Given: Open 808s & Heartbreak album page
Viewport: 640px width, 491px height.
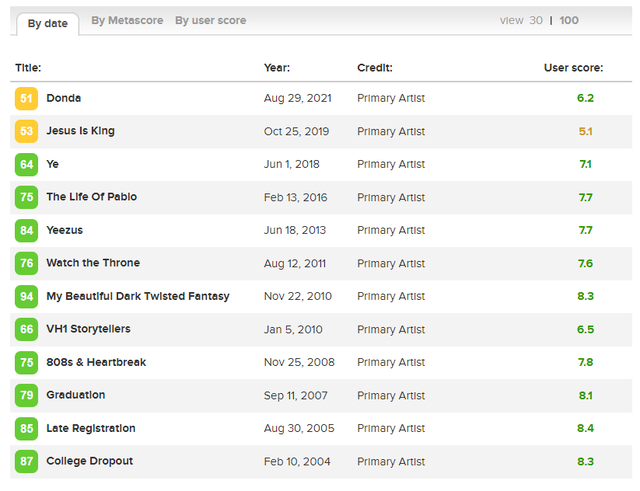Looking at the screenshot, I should 96,362.
